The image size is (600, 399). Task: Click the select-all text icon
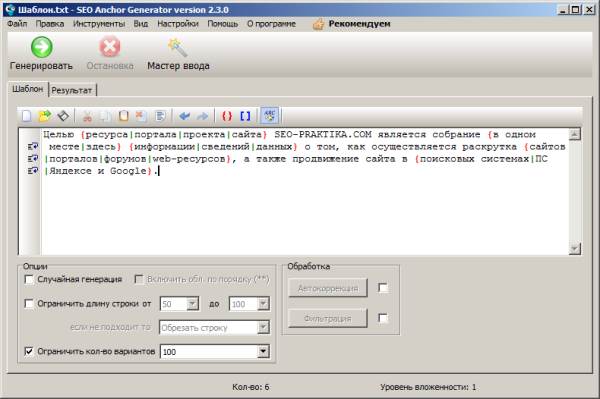[160, 116]
